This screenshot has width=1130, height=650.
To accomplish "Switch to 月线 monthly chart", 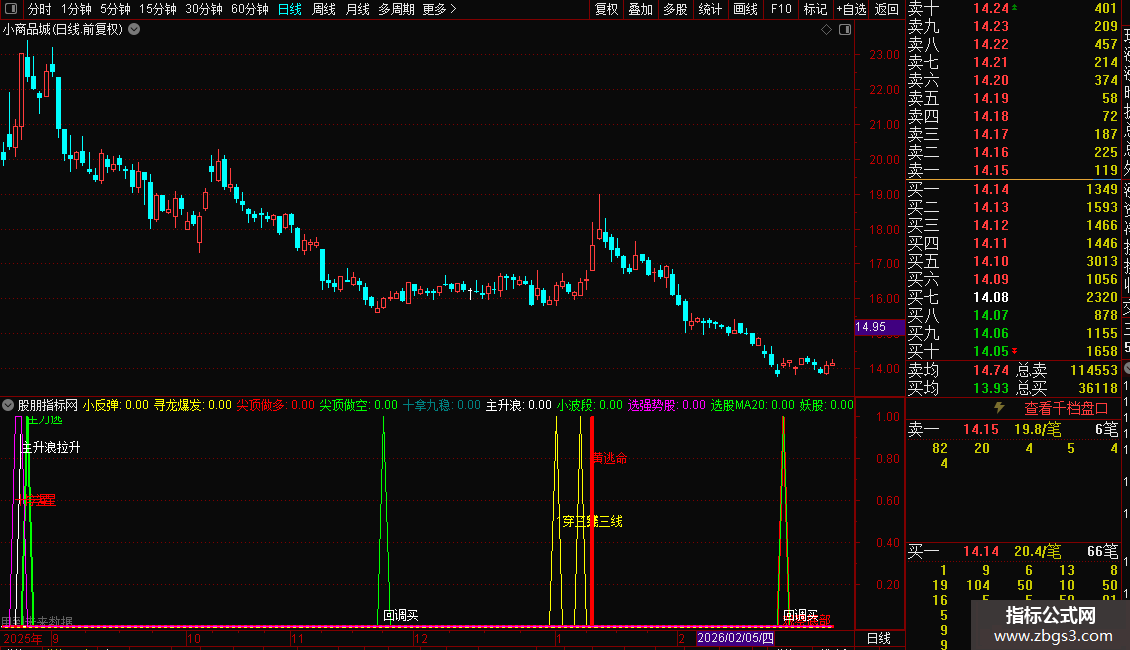I will [x=357, y=9].
